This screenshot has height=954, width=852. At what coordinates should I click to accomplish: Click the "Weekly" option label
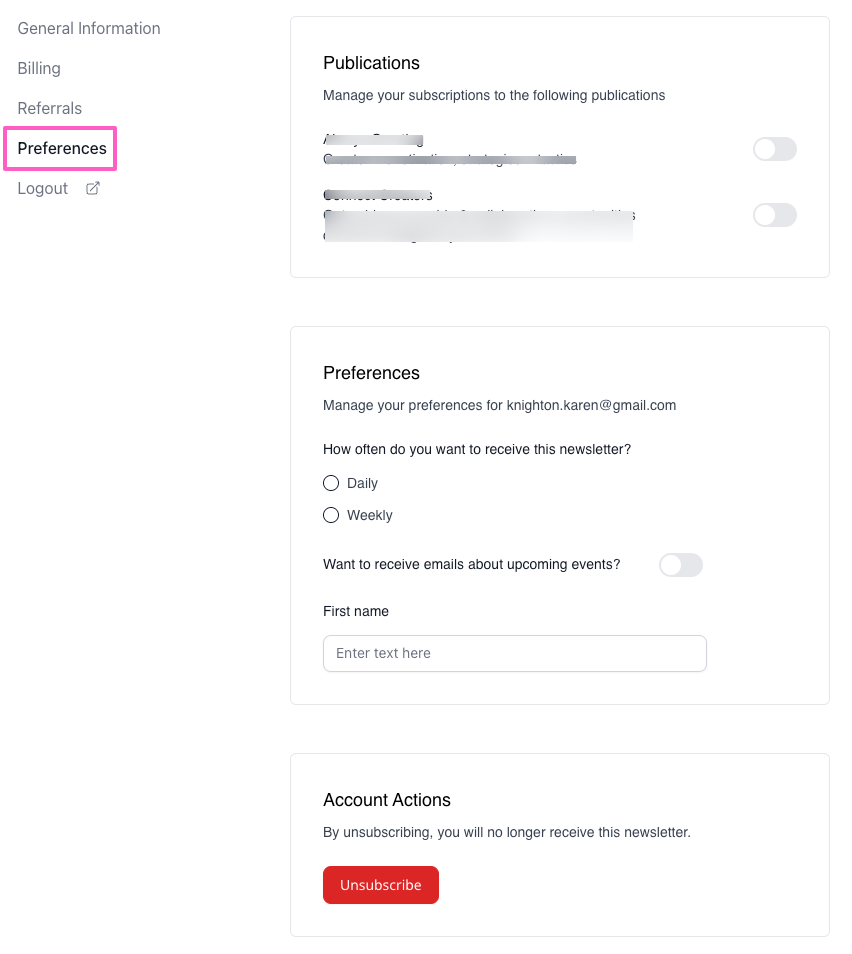point(370,515)
